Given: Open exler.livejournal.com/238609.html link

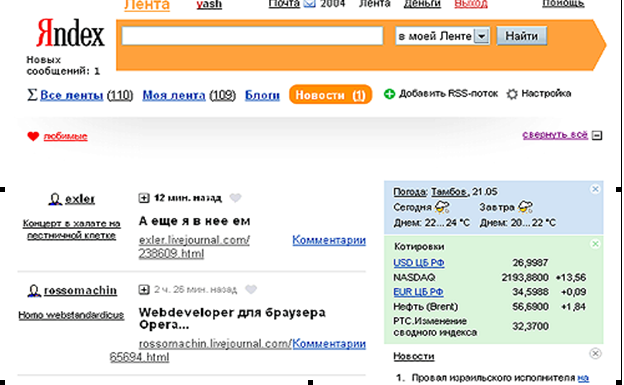Looking at the screenshot, I should [194, 247].
